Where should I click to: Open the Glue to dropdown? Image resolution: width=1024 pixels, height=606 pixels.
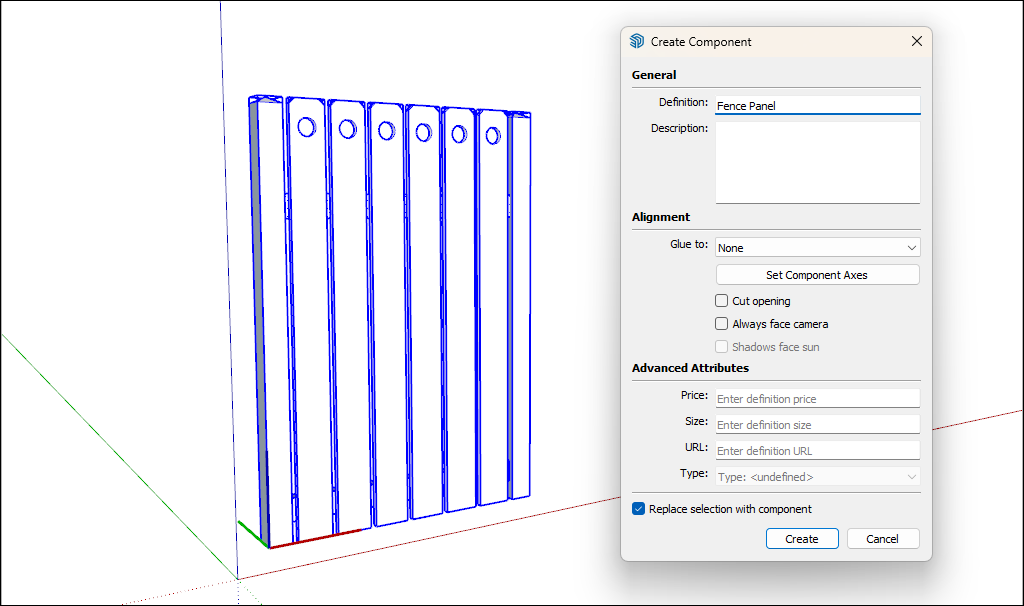pos(817,247)
